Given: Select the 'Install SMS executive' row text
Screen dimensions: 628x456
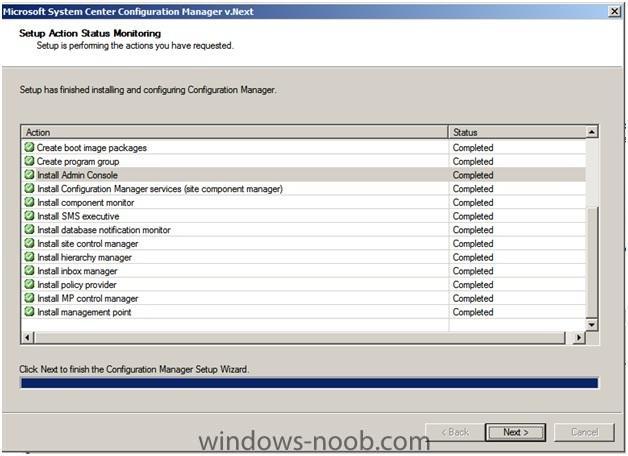Looking at the screenshot, I should point(78,216).
